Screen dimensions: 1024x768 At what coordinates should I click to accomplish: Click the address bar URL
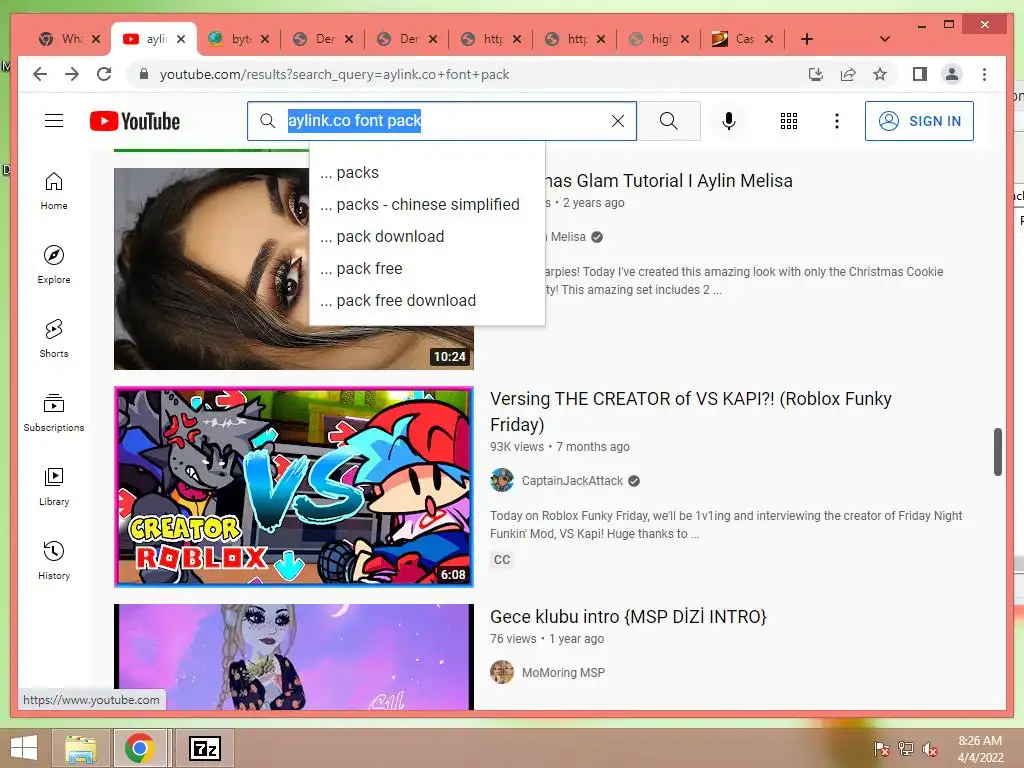pos(334,74)
